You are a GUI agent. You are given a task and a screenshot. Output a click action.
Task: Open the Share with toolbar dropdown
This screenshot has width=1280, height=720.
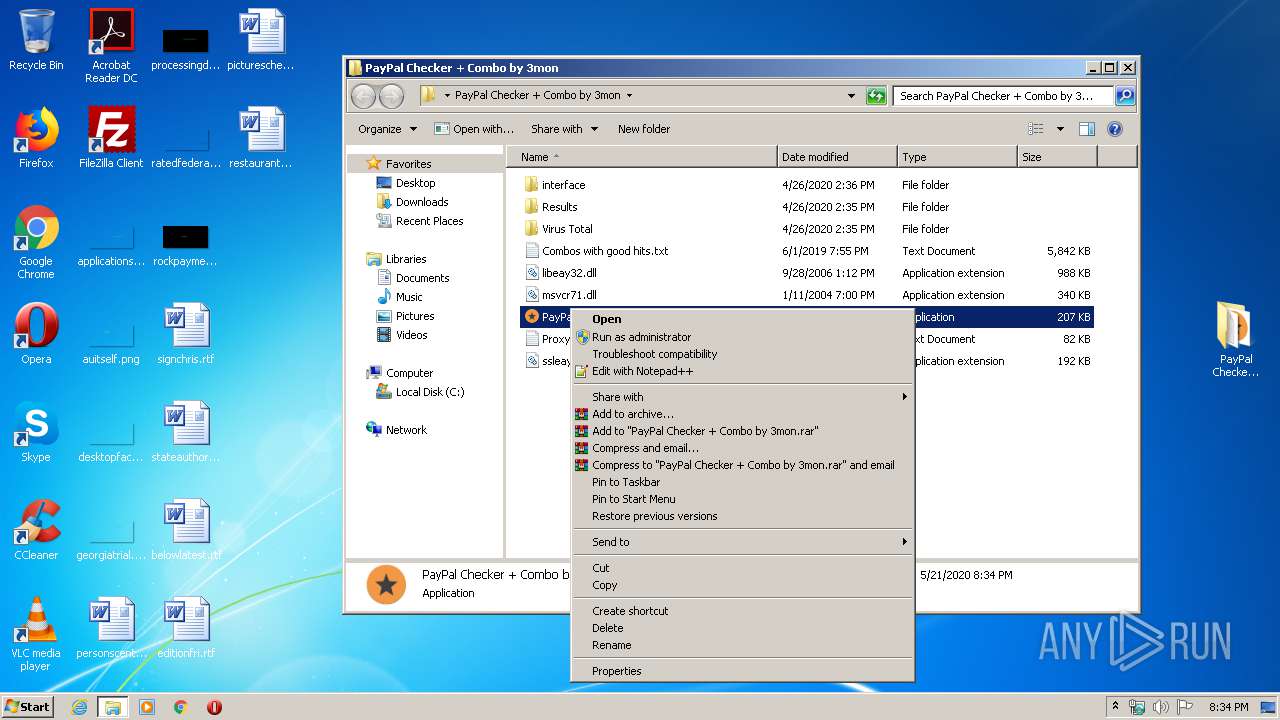[564, 129]
